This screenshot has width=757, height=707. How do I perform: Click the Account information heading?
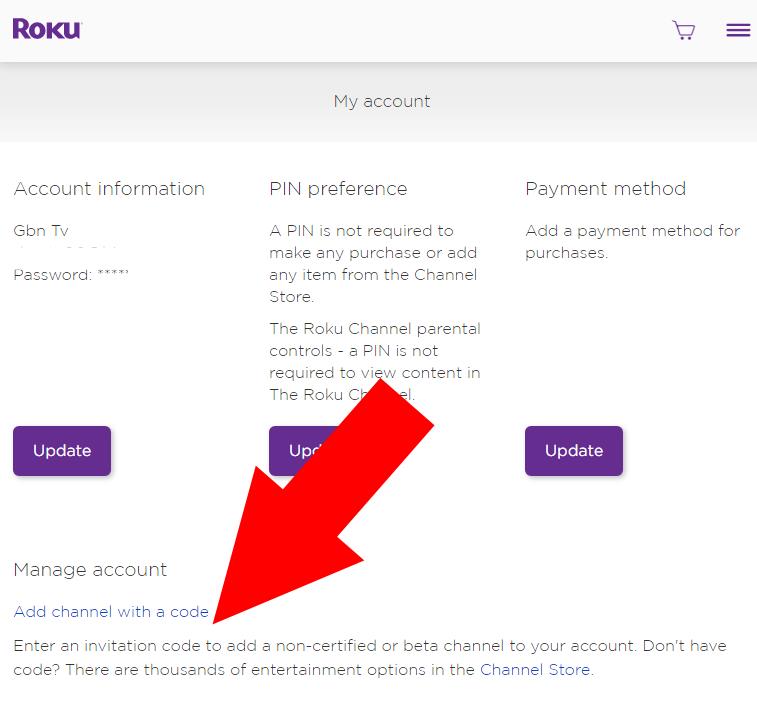(x=109, y=188)
